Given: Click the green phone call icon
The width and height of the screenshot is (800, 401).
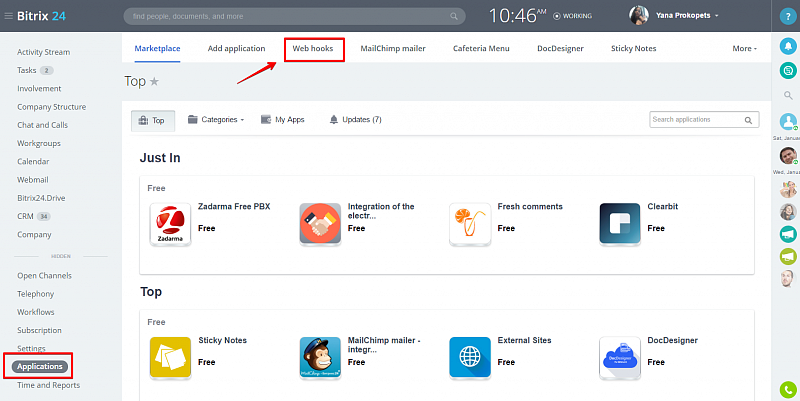Looking at the screenshot, I should coord(788,390).
